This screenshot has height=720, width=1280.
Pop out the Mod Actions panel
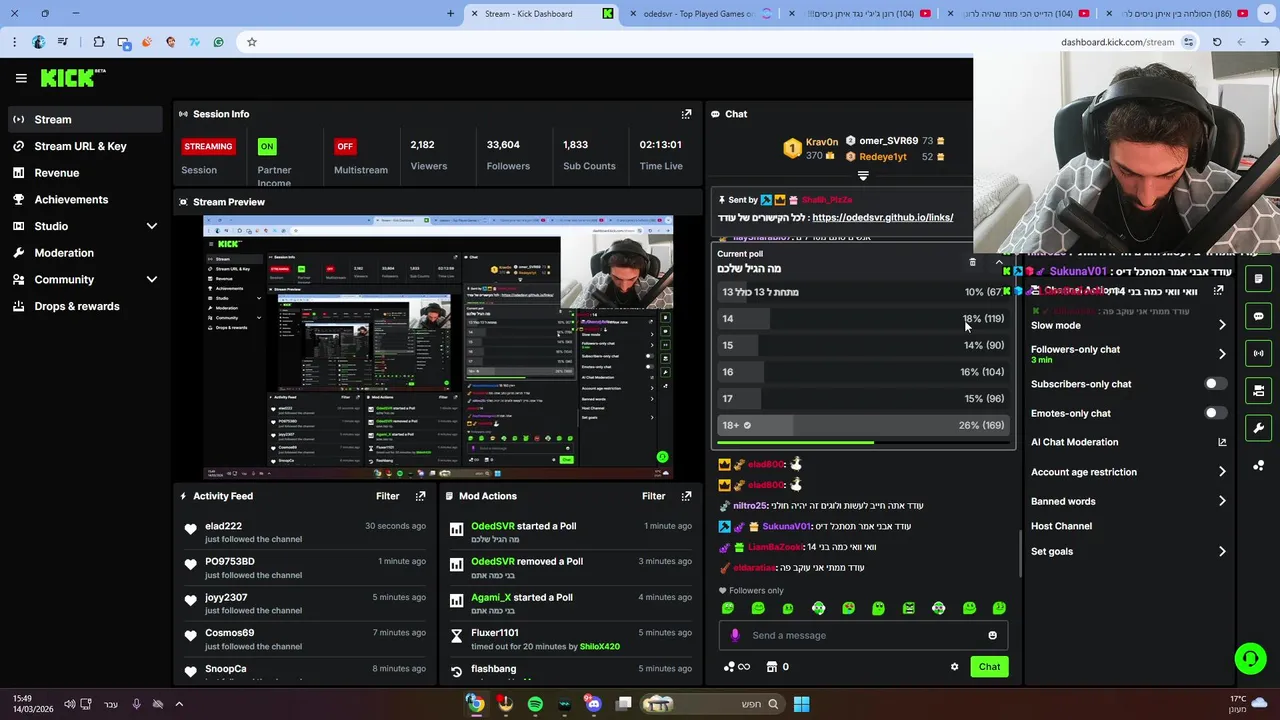click(x=686, y=496)
